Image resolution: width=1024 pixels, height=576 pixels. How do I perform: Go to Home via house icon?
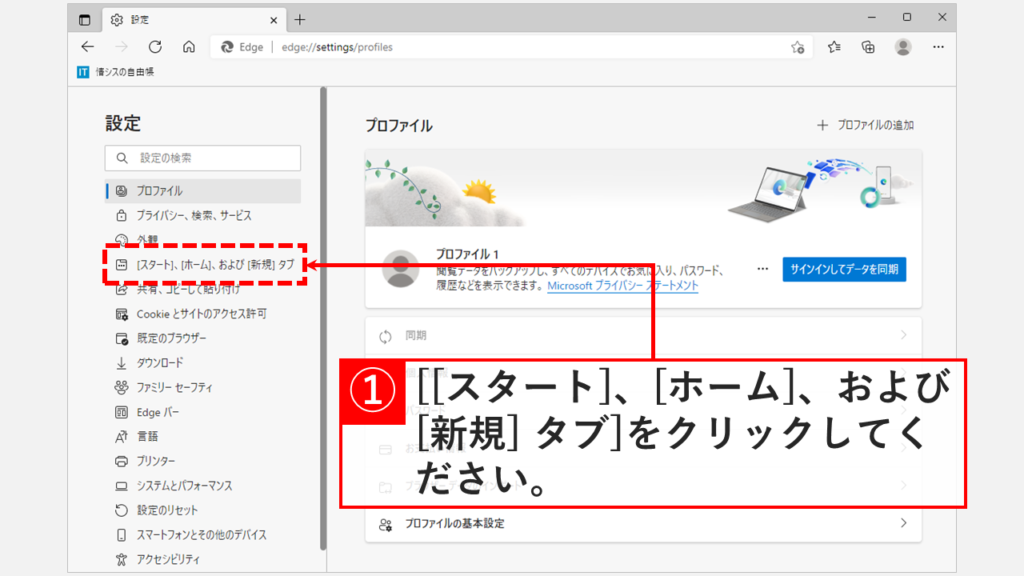pos(189,47)
